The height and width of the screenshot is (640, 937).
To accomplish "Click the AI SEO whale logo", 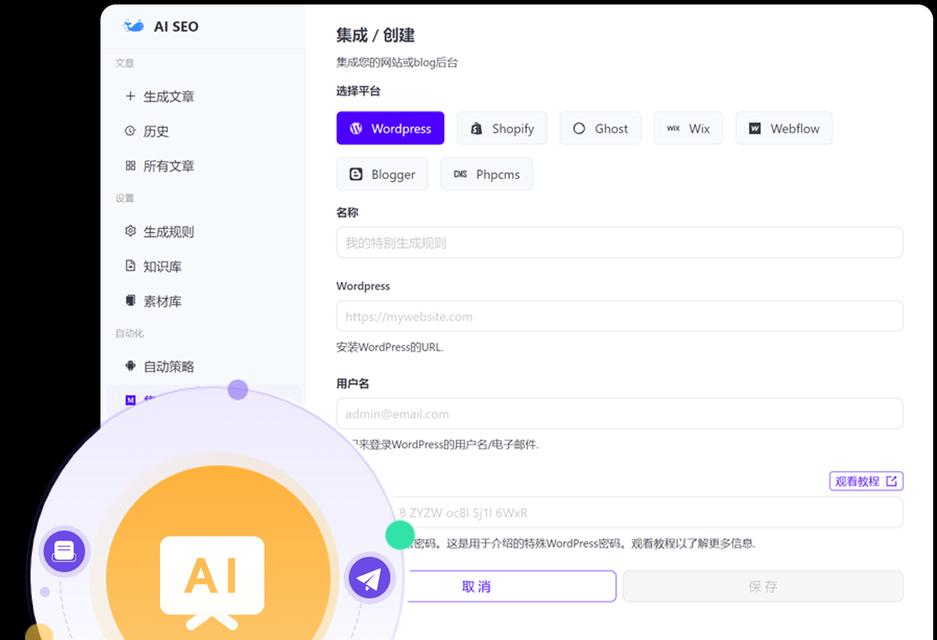I will coord(133,26).
